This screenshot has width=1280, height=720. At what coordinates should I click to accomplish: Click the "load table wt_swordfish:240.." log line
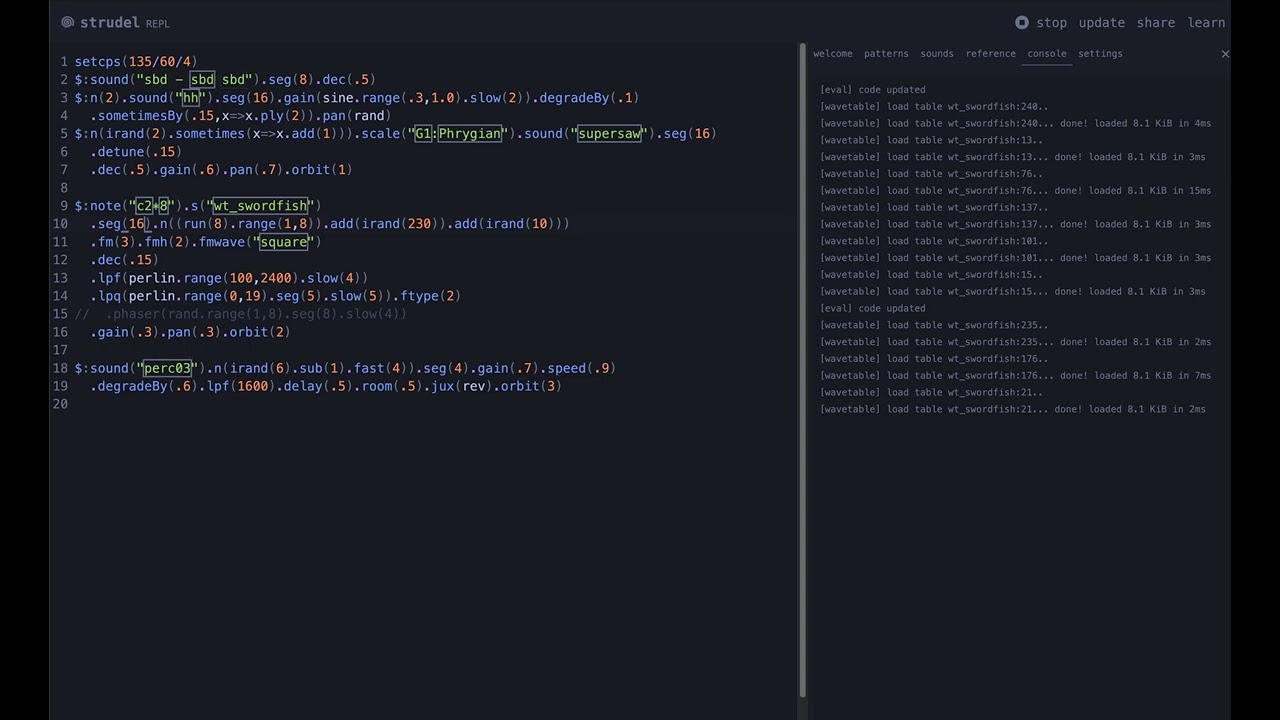click(x=934, y=107)
